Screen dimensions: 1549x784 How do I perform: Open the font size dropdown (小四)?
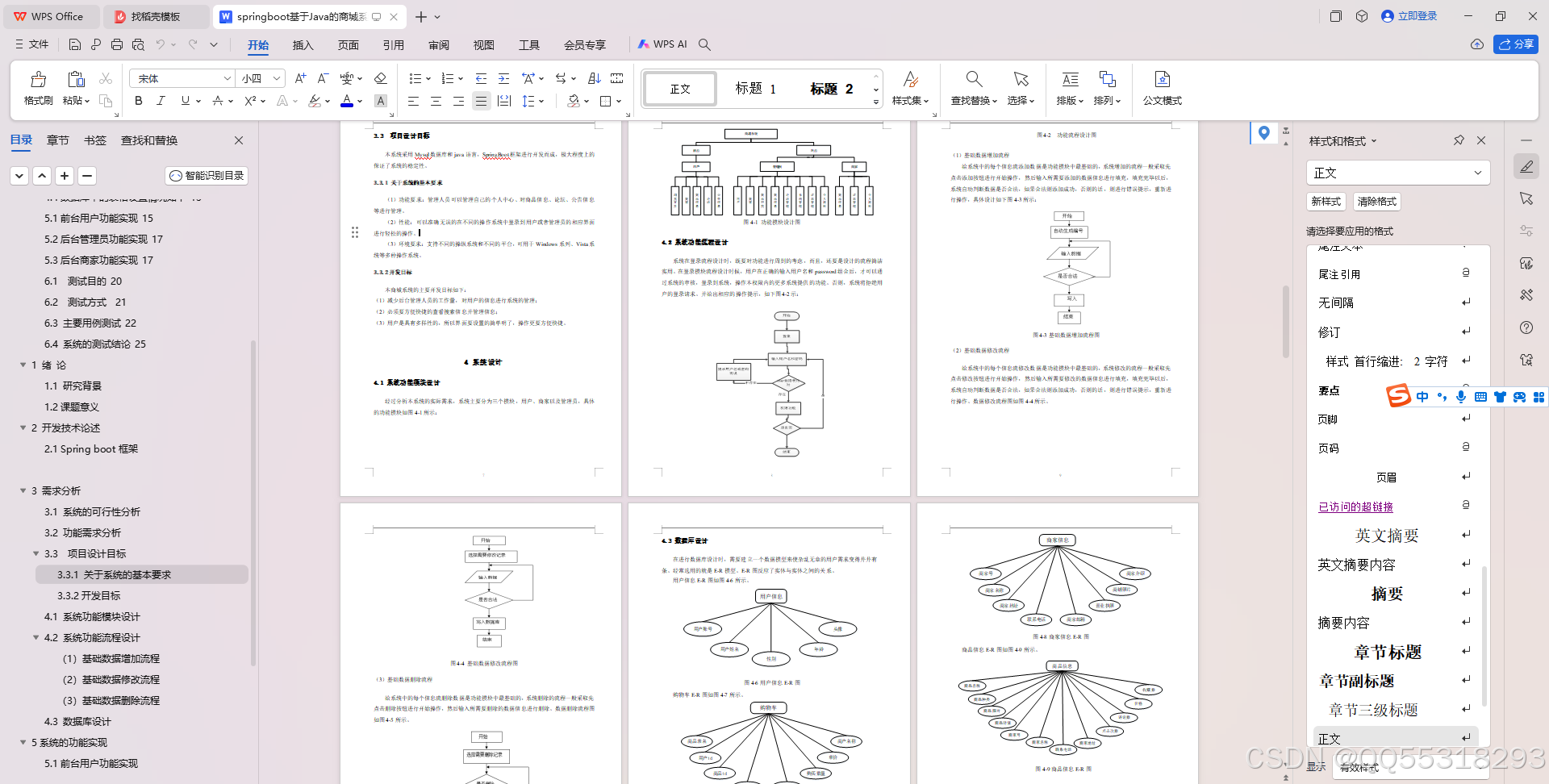[277, 78]
